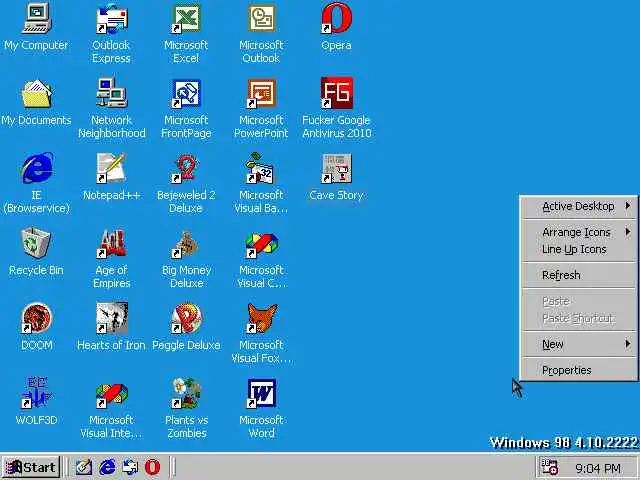Click the first Quick Launch pencil icon

coord(84,467)
